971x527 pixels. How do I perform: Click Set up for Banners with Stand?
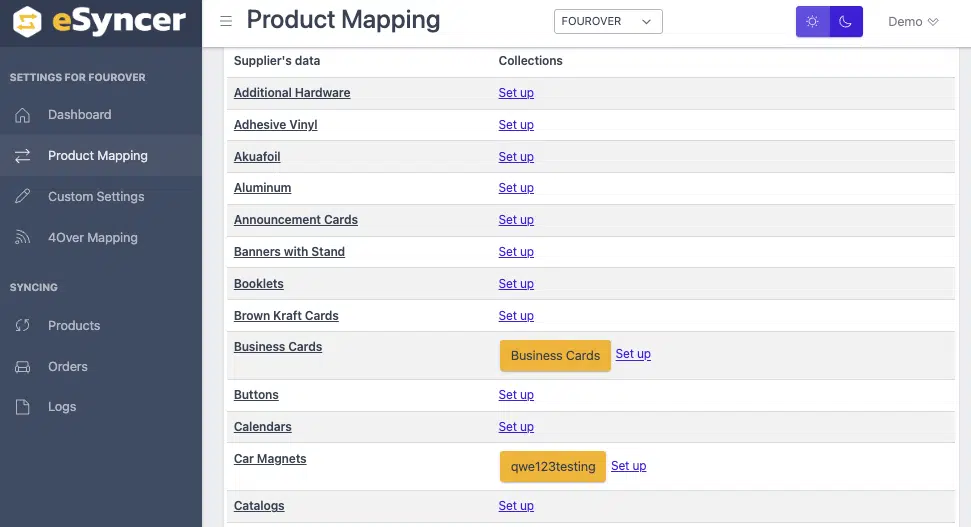(516, 252)
